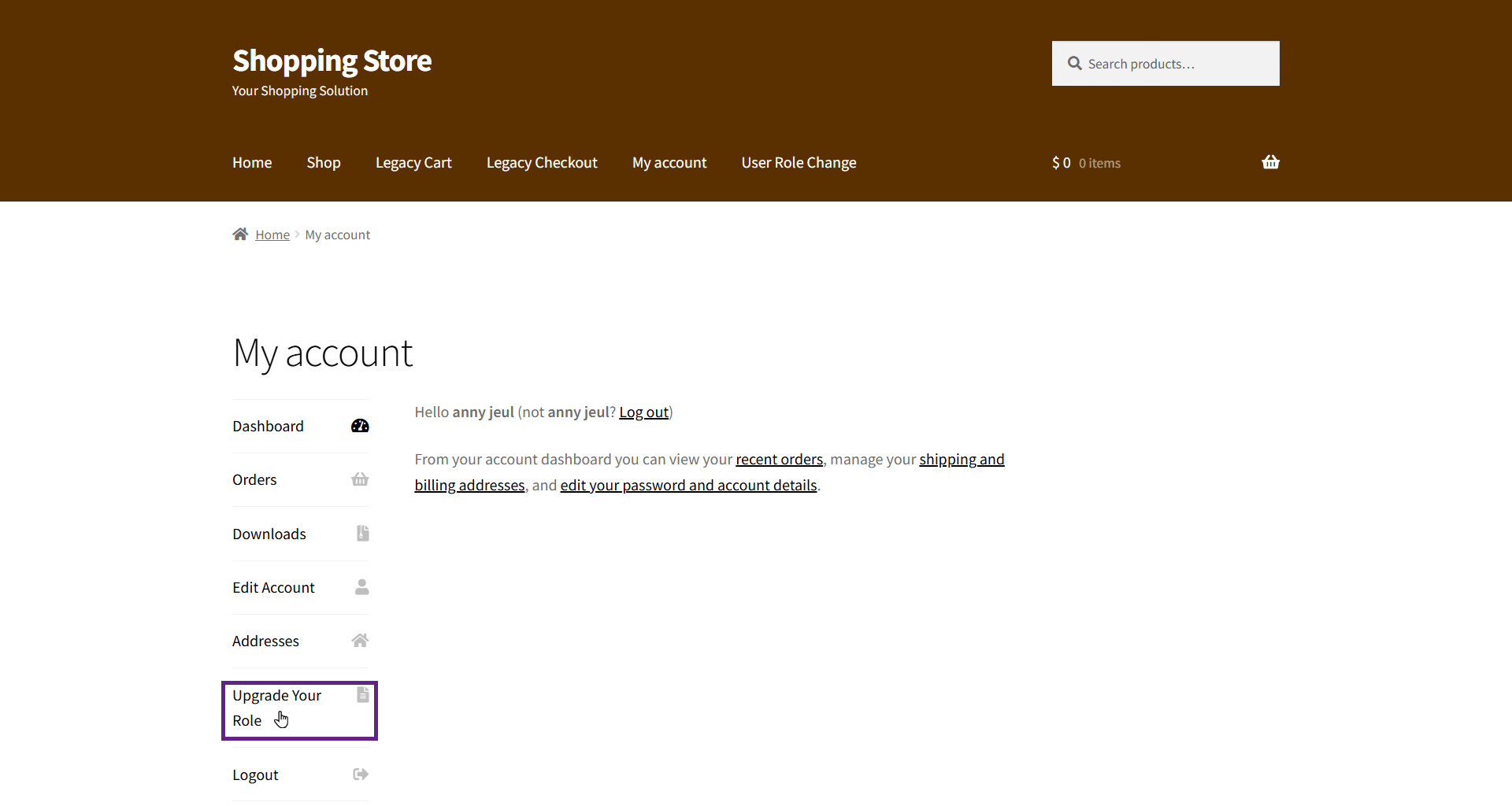
Task: Follow the recent orders link
Action: 779,460
